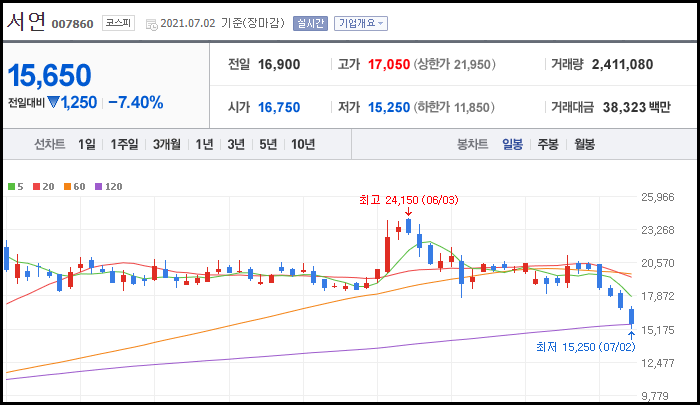
Task: Click the 실시간 real-time button
Action: (310, 23)
